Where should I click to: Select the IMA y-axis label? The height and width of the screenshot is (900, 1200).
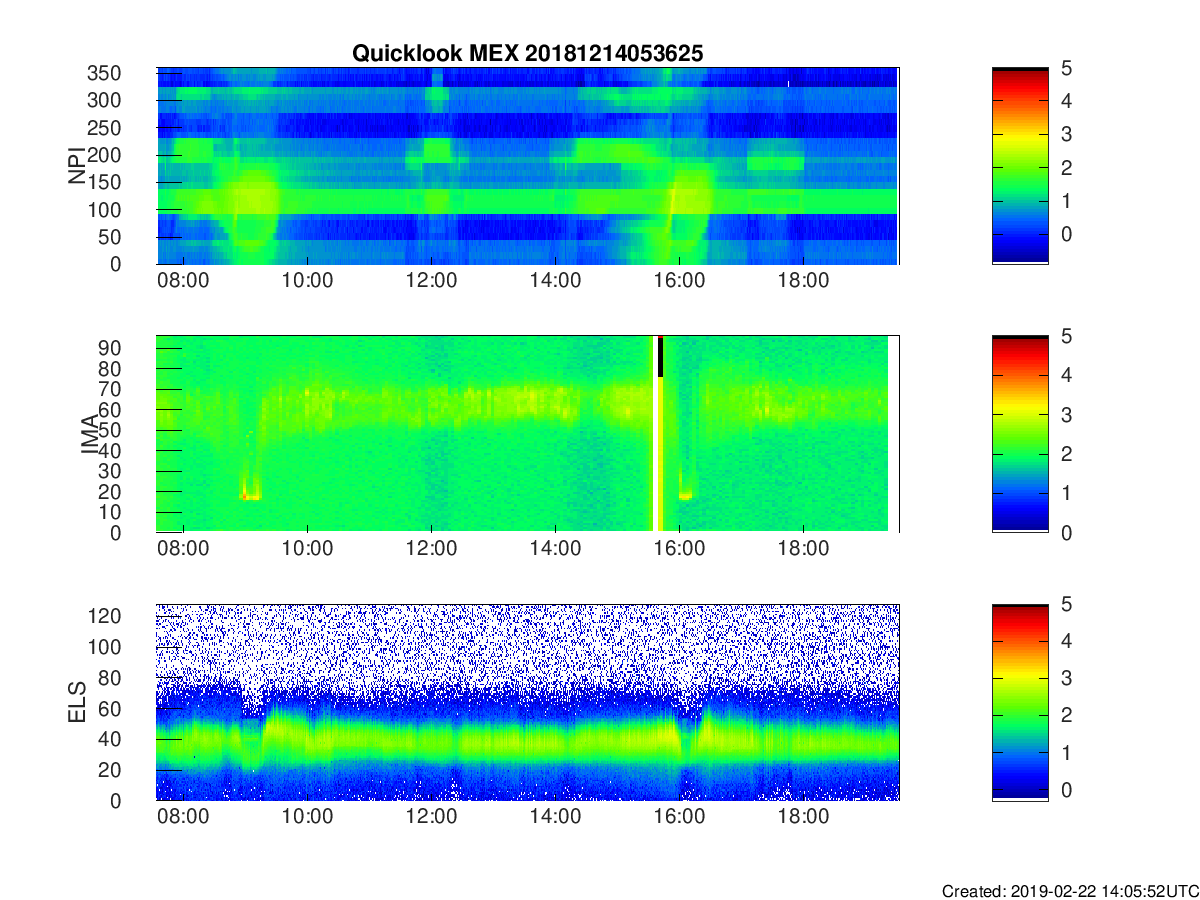(x=90, y=434)
